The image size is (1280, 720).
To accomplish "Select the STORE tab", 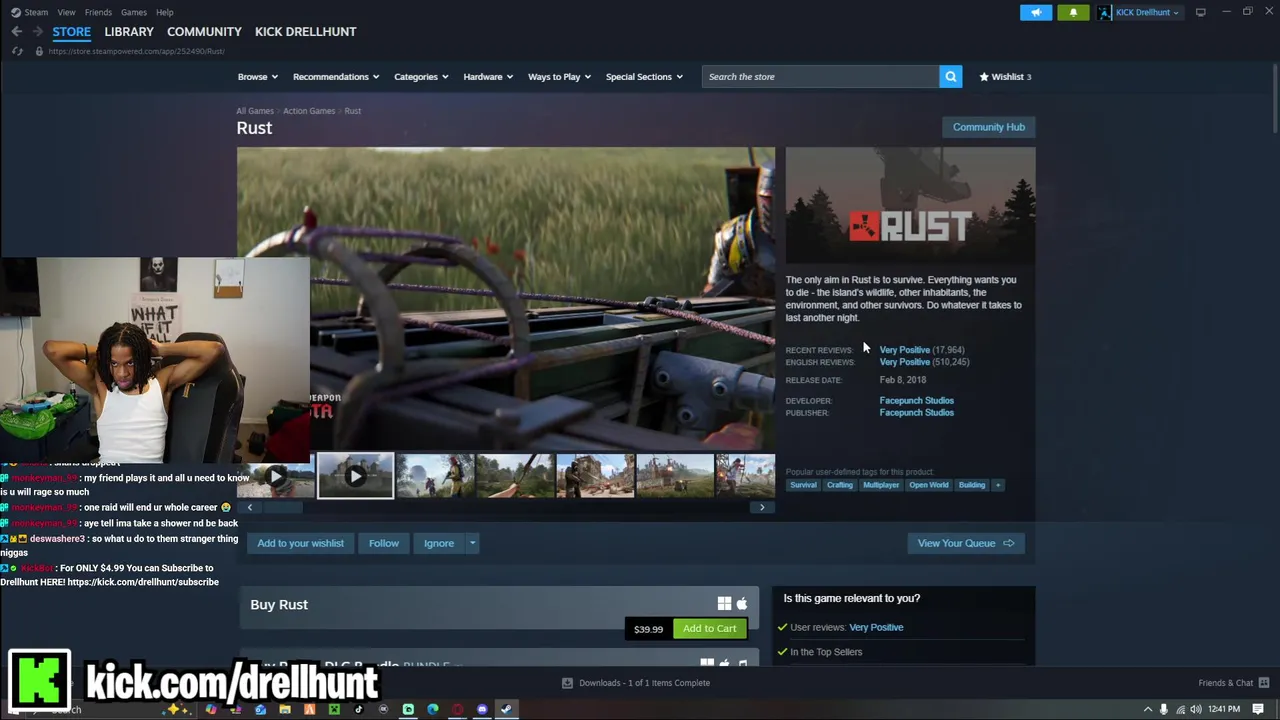I will tap(71, 32).
